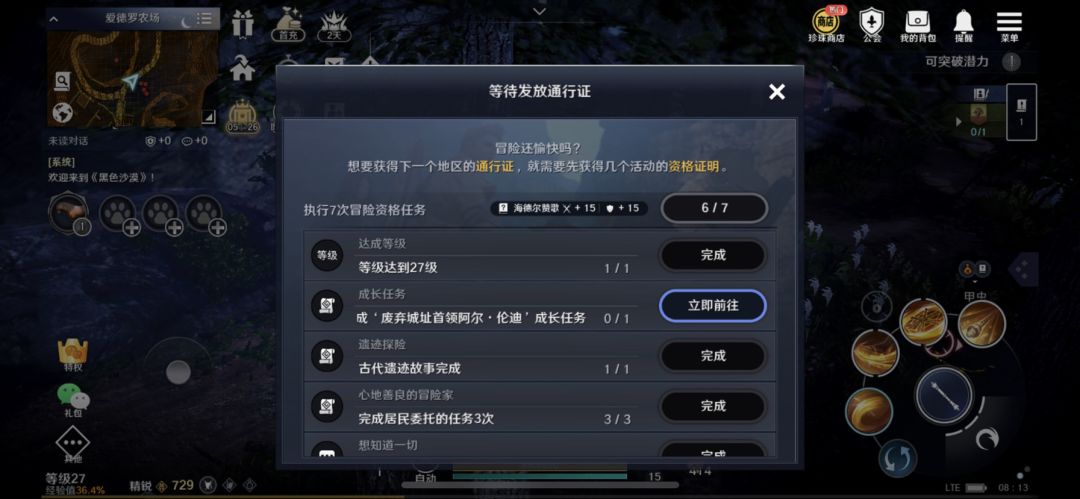Toggle the weapon swap cycle button
Screen dimensions: 1080x499
click(x=897, y=458)
